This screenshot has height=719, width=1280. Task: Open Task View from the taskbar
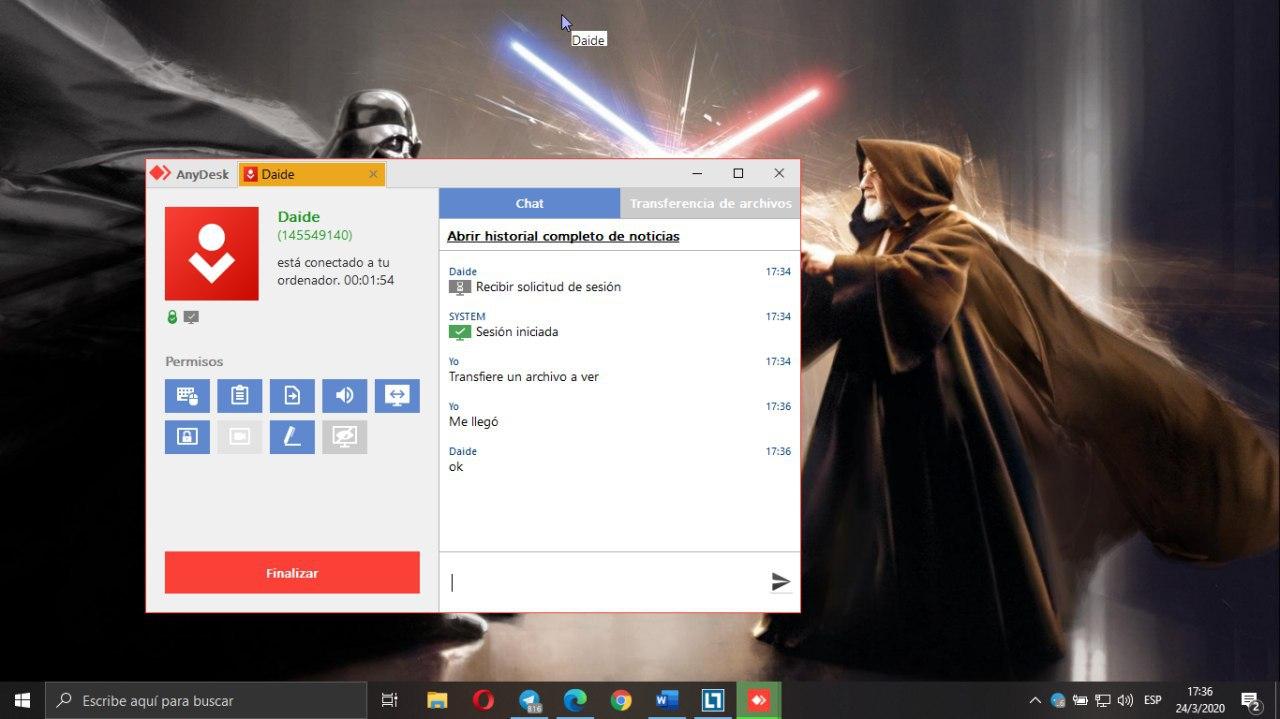[x=390, y=700]
